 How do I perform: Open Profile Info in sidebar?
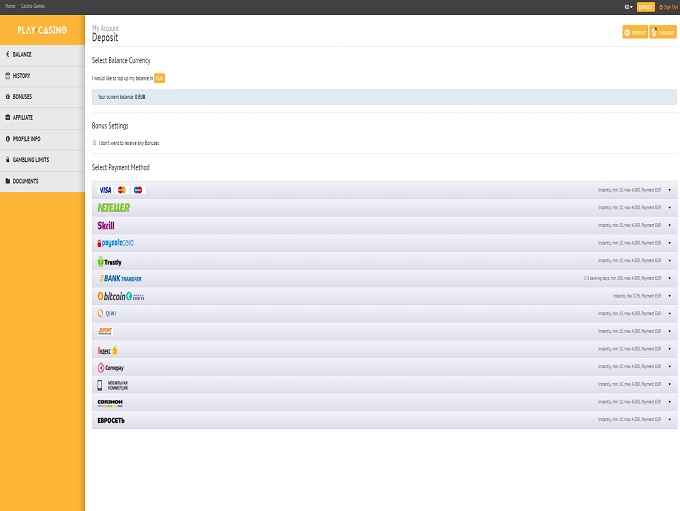coord(27,138)
